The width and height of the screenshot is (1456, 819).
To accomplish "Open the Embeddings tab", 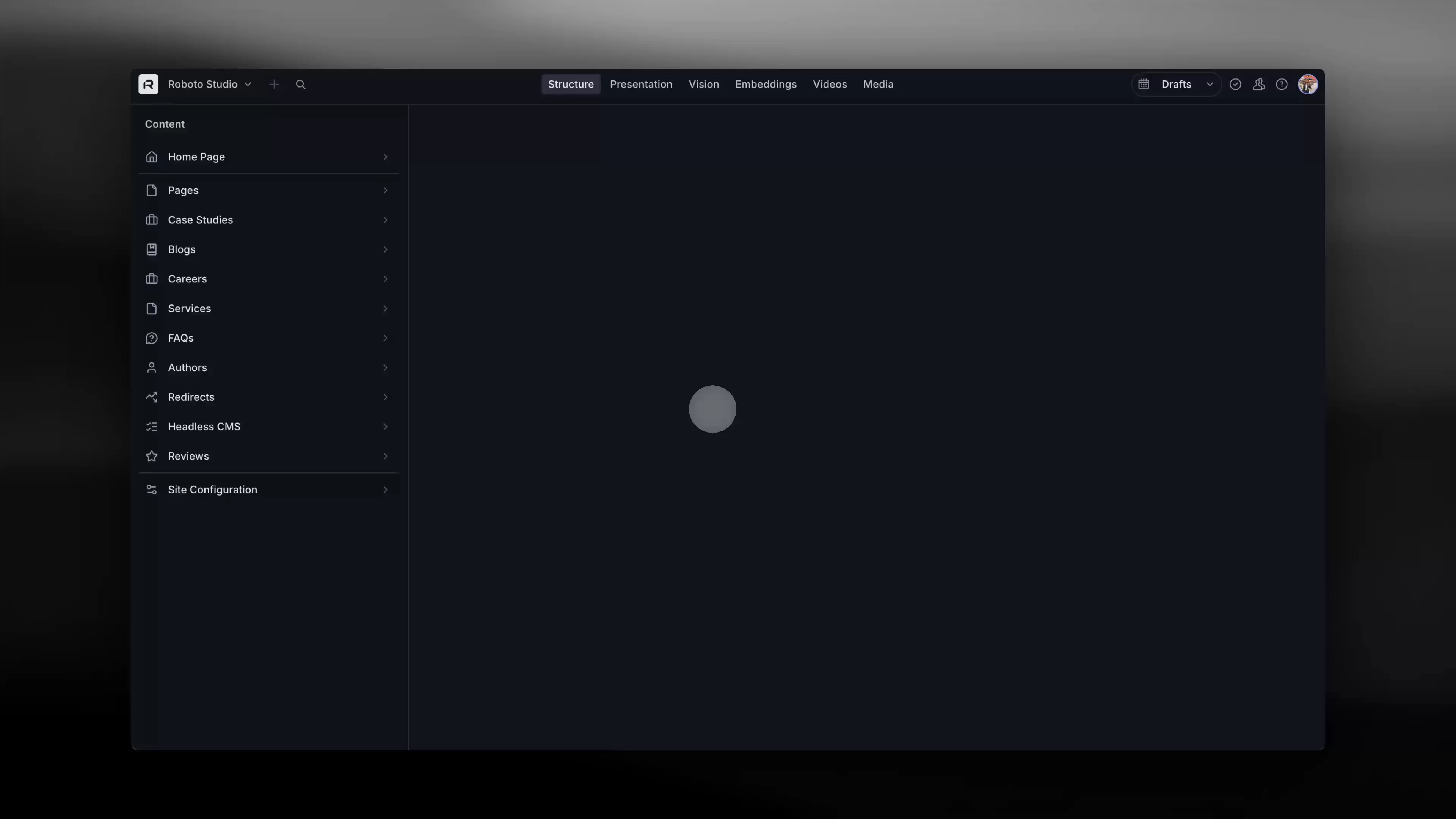I will pyautogui.click(x=765, y=84).
